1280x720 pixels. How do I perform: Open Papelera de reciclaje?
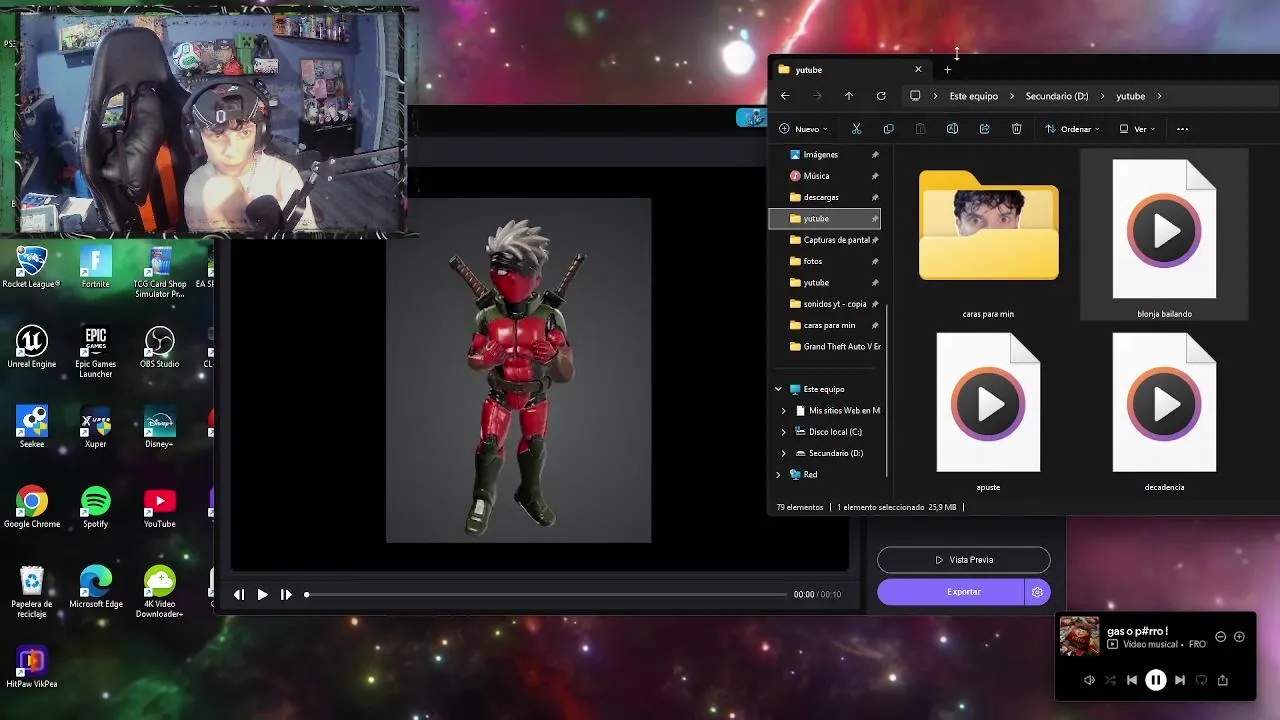click(x=31, y=591)
